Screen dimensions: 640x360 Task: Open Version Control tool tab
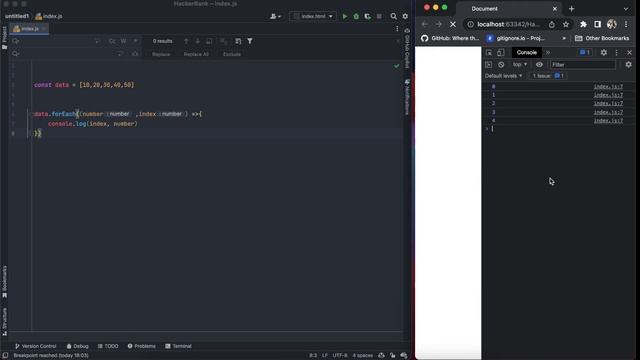[x=36, y=346]
